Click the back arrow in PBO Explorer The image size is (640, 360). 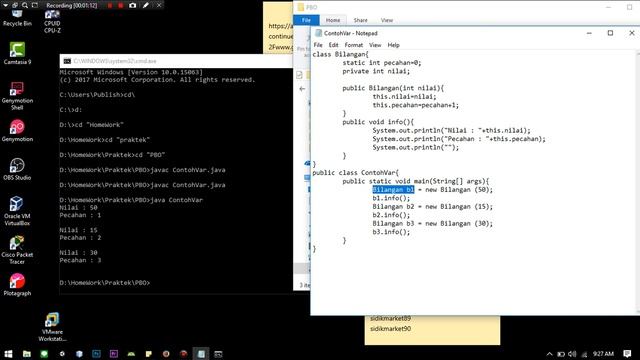click(x=302, y=89)
